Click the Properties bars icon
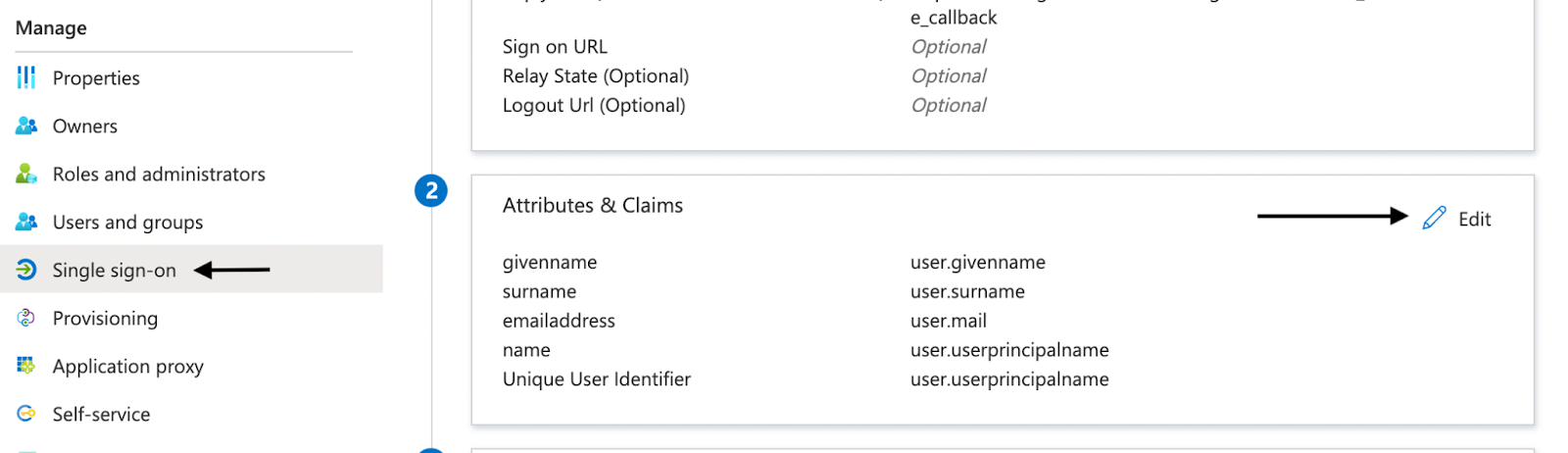Screen dimensions: 1568x453 click(x=26, y=77)
